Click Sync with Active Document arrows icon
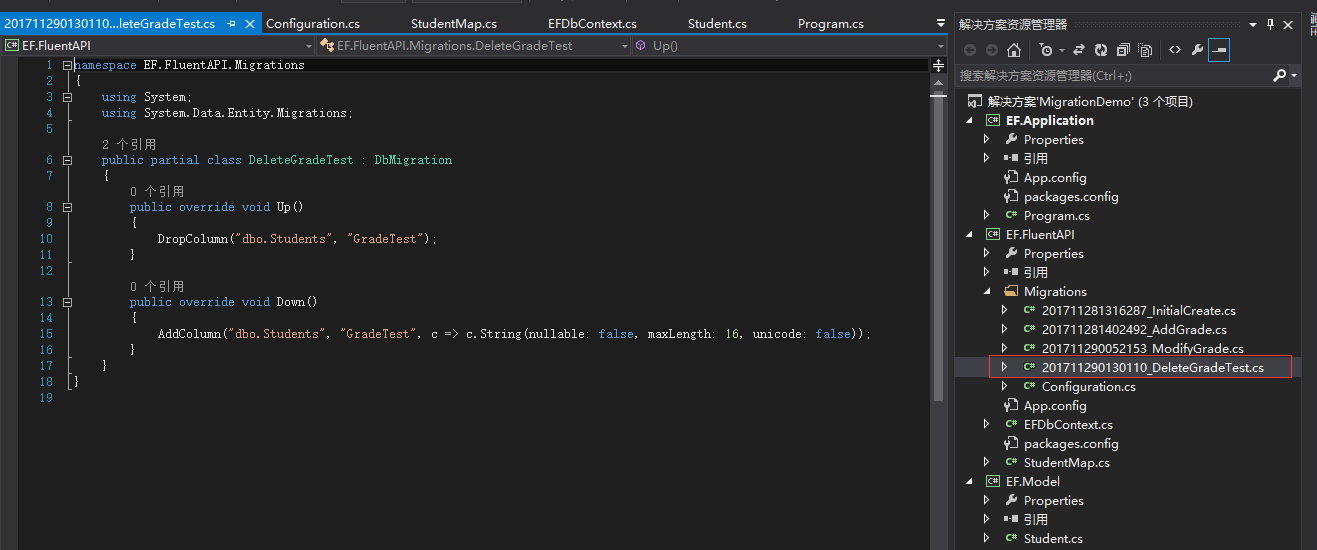 1079,50
